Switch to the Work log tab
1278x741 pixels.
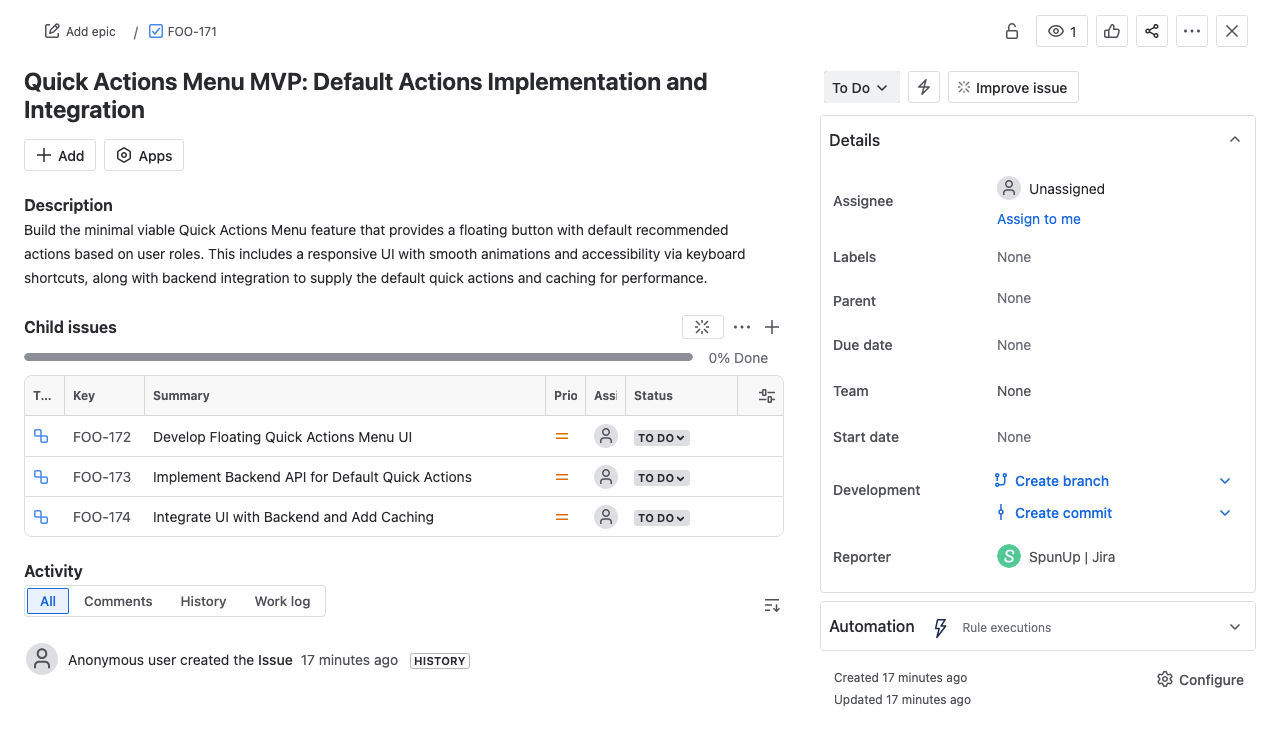click(282, 601)
